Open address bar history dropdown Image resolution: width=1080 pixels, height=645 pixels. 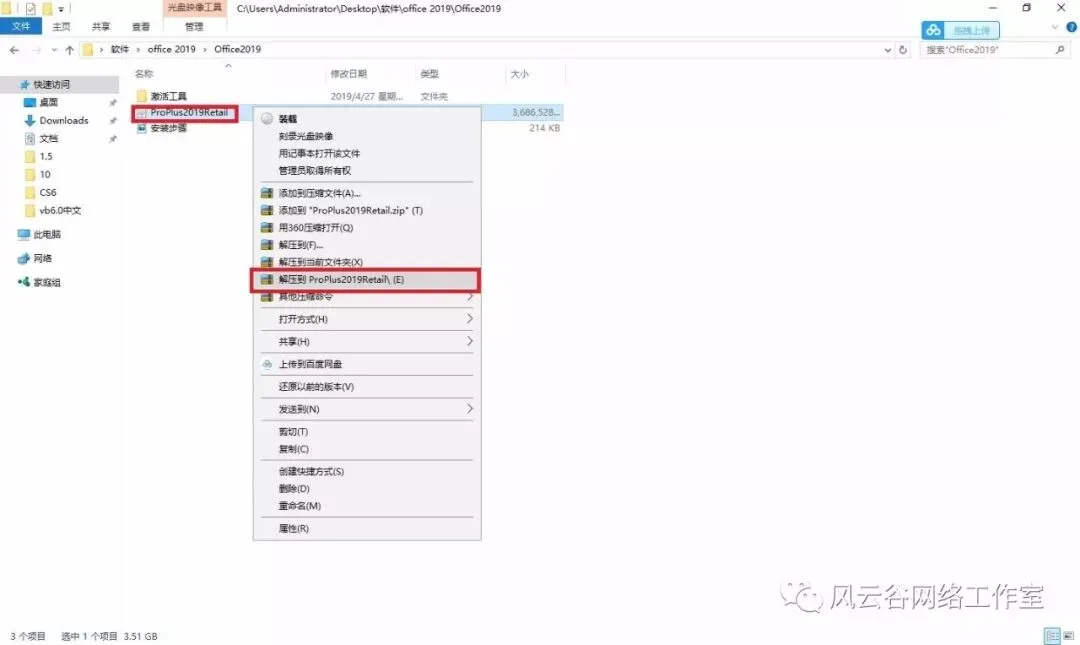coord(888,50)
